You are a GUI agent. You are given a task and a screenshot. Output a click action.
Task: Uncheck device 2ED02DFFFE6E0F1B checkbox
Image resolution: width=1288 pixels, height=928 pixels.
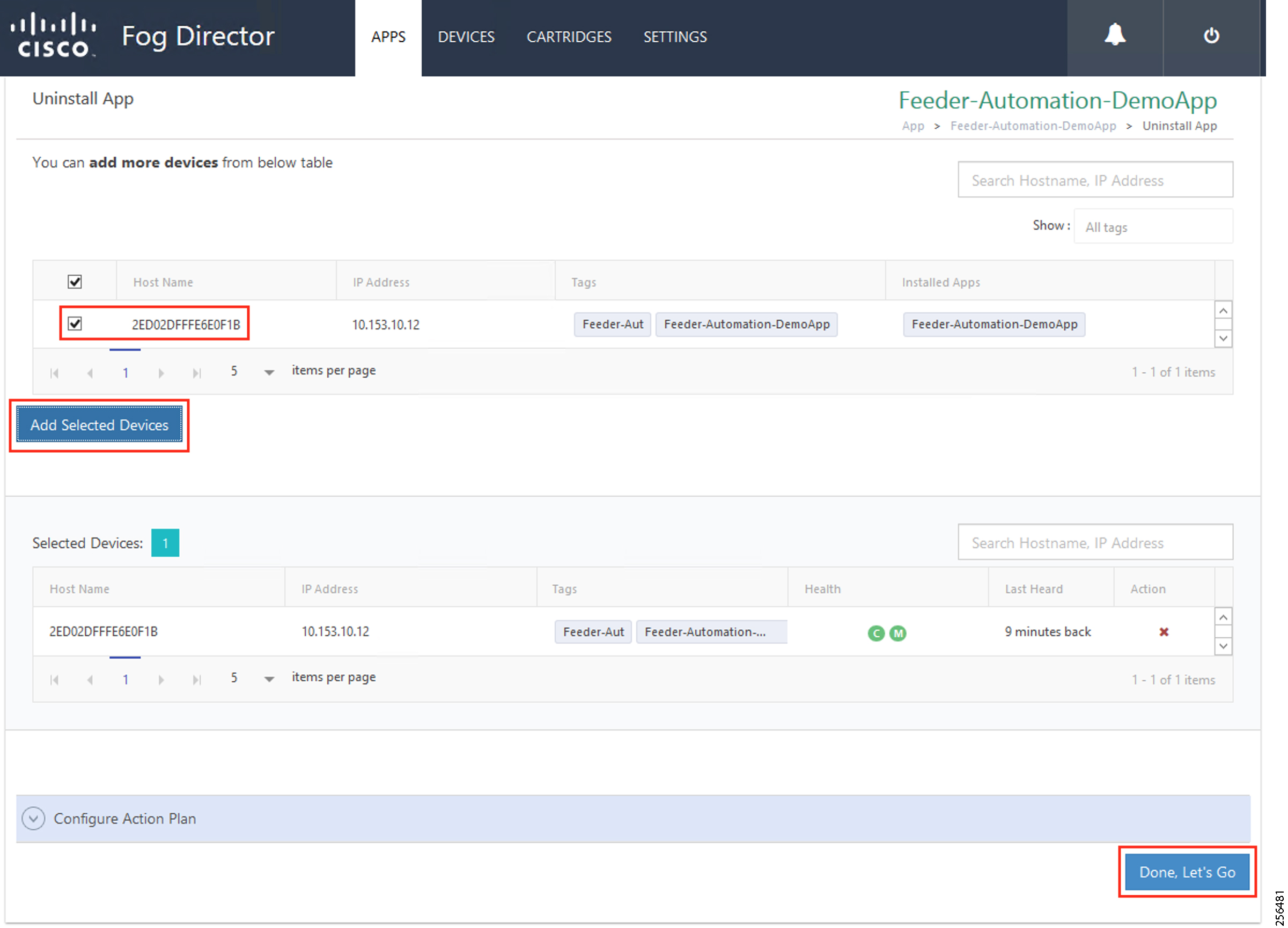75,323
